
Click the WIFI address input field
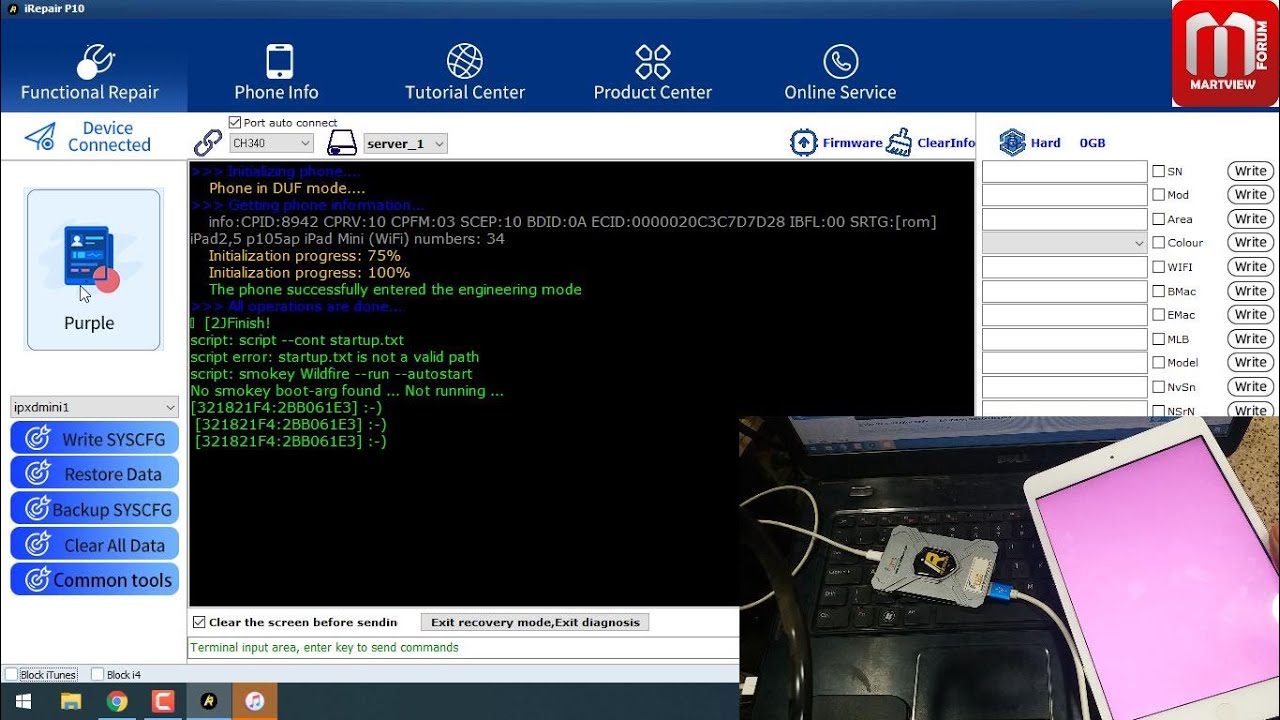pos(1065,267)
